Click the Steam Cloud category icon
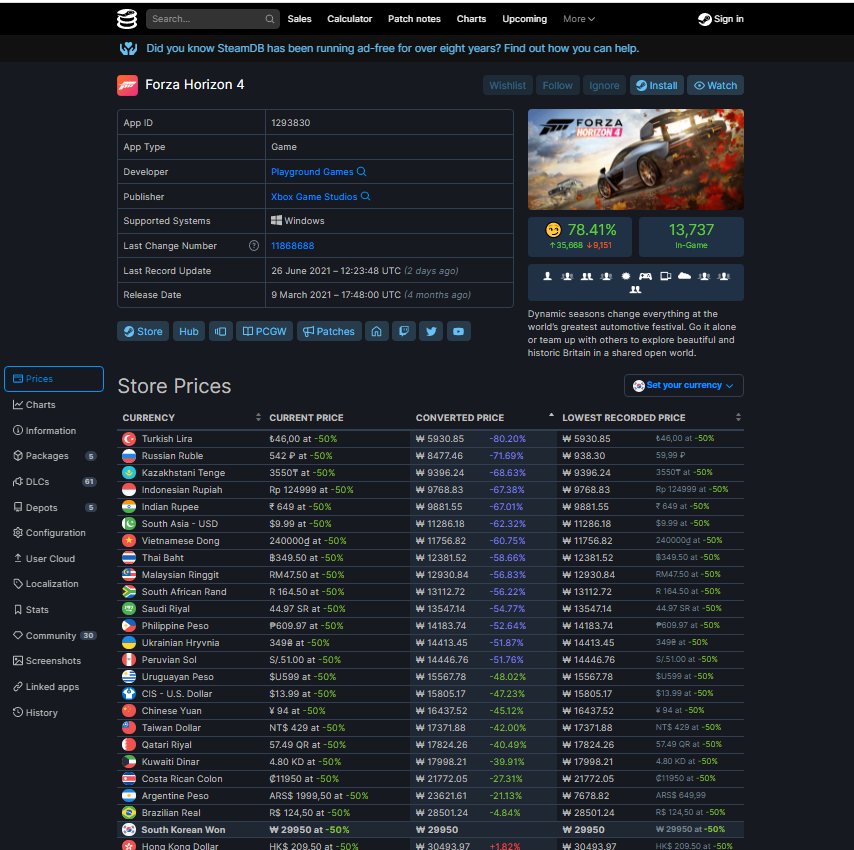Image resolution: width=854 pixels, height=850 pixels. click(685, 276)
